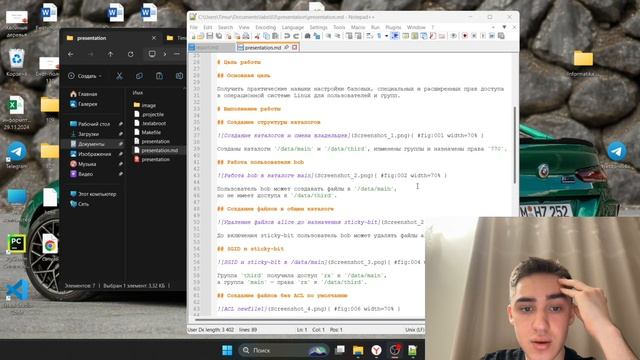The width and height of the screenshot is (640, 360).
Task: Click the Copy icon in Explorer toolbar
Action: 139,76
